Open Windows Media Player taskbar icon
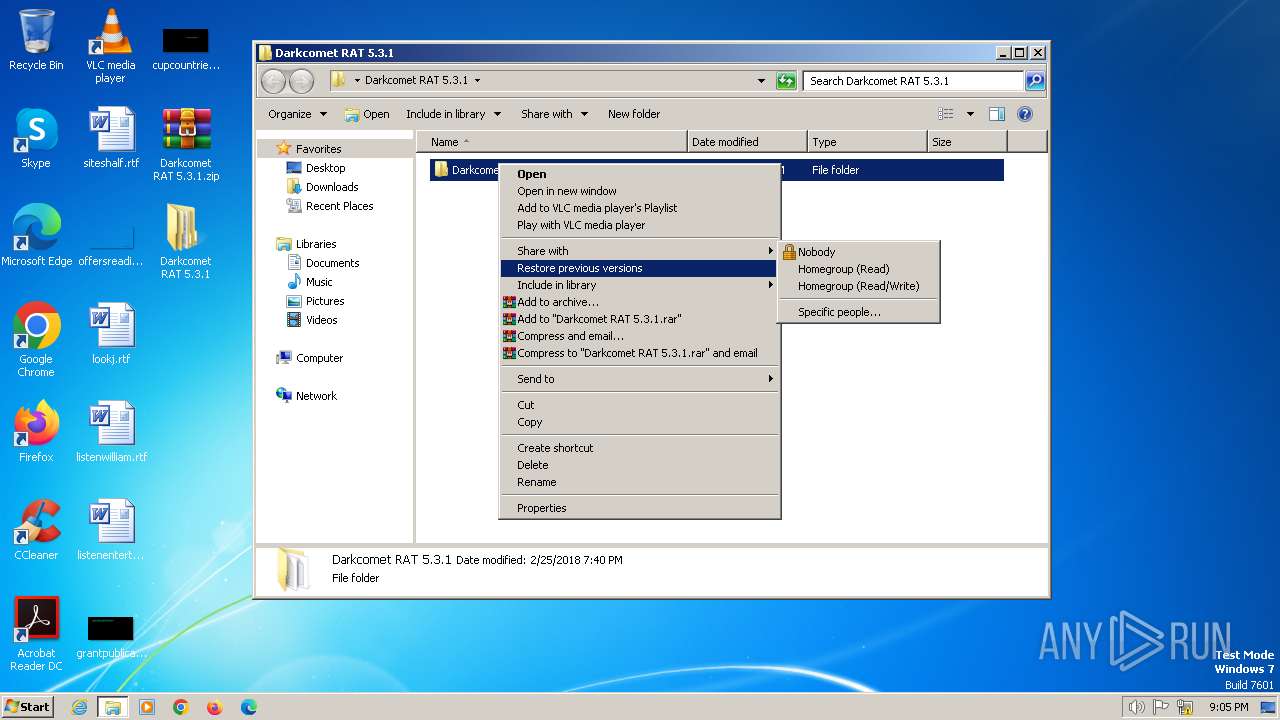The image size is (1280, 720). (x=147, y=707)
